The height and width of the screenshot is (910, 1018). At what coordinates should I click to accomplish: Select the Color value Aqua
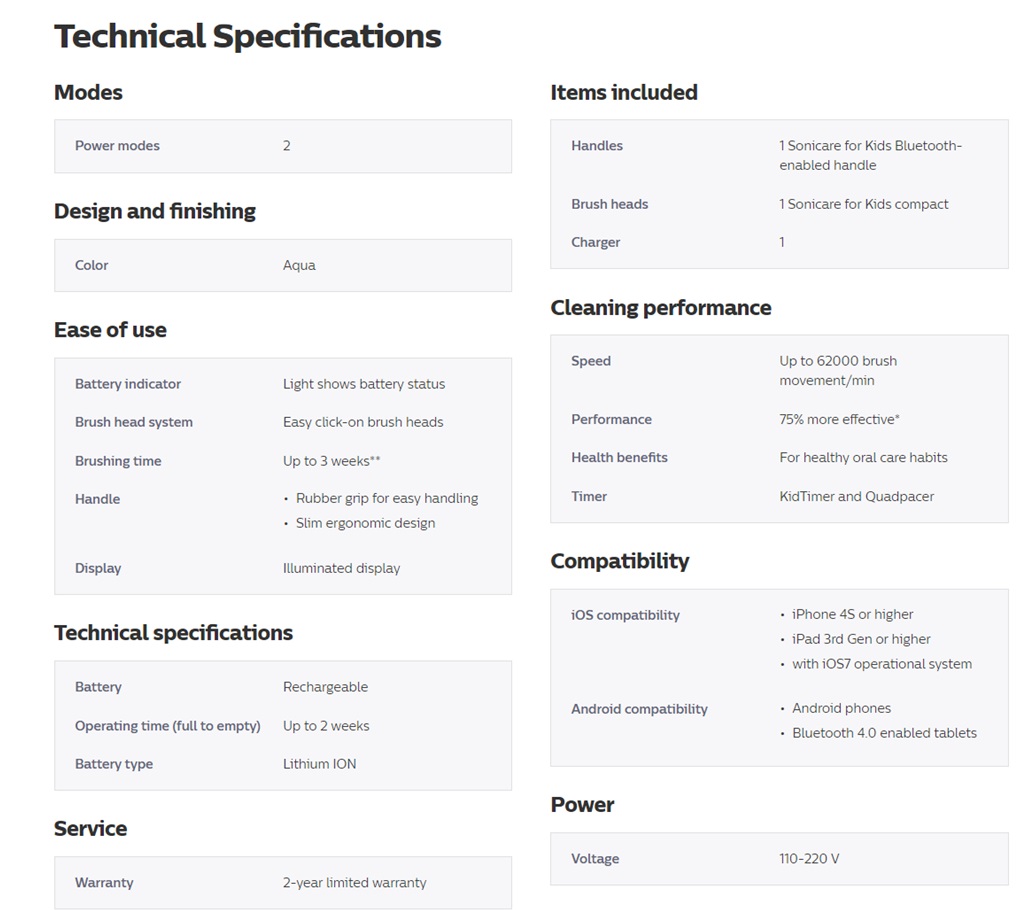coord(299,265)
